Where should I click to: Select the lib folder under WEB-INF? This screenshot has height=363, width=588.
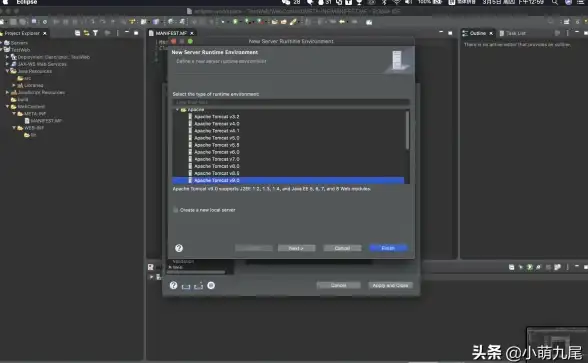tap(30, 135)
